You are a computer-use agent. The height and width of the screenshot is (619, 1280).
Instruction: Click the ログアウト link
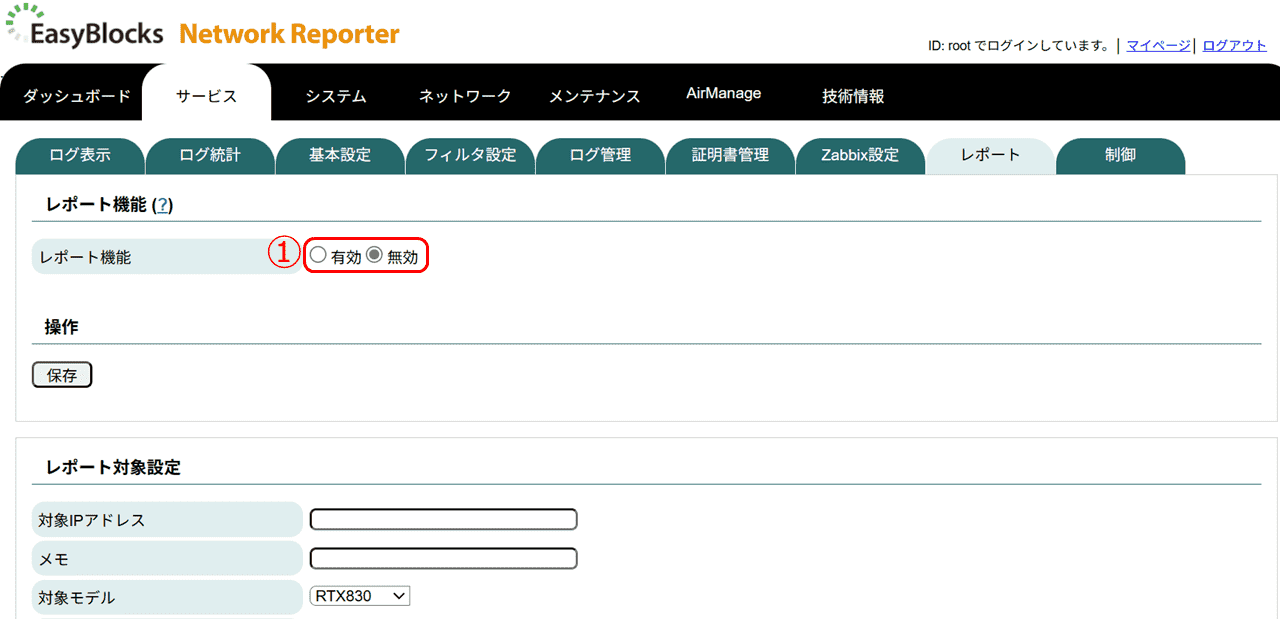click(1234, 45)
